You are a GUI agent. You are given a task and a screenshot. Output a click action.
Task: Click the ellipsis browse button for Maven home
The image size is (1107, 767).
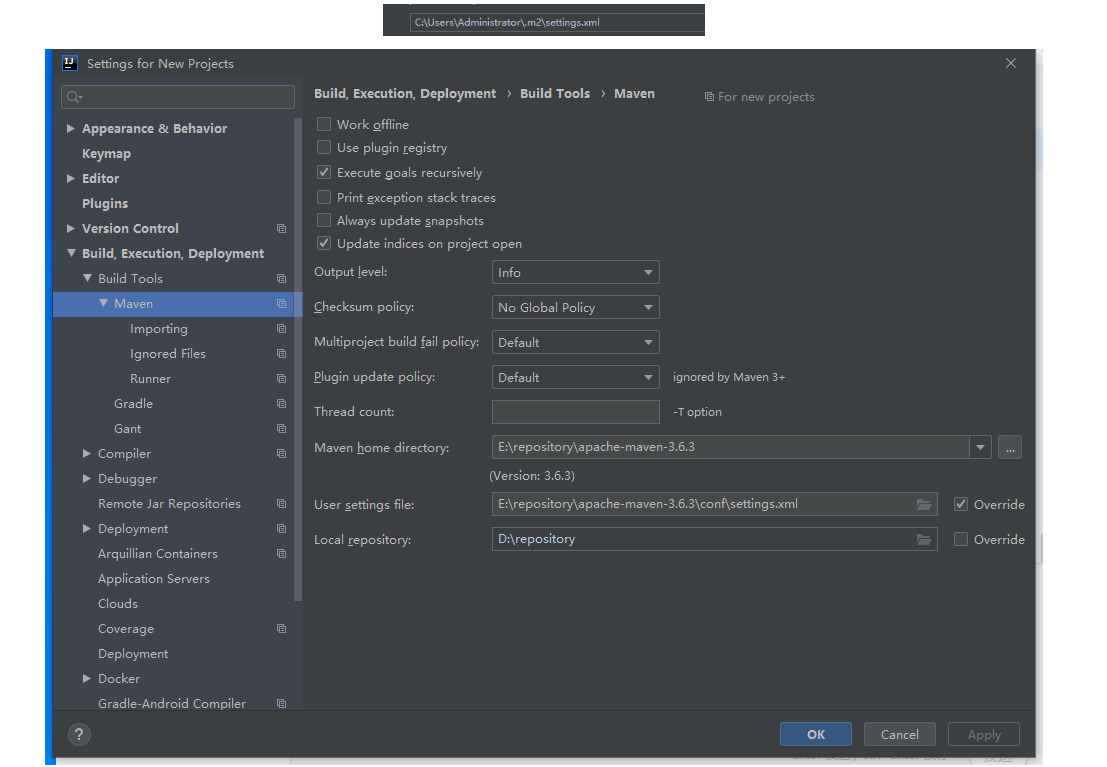click(1010, 448)
